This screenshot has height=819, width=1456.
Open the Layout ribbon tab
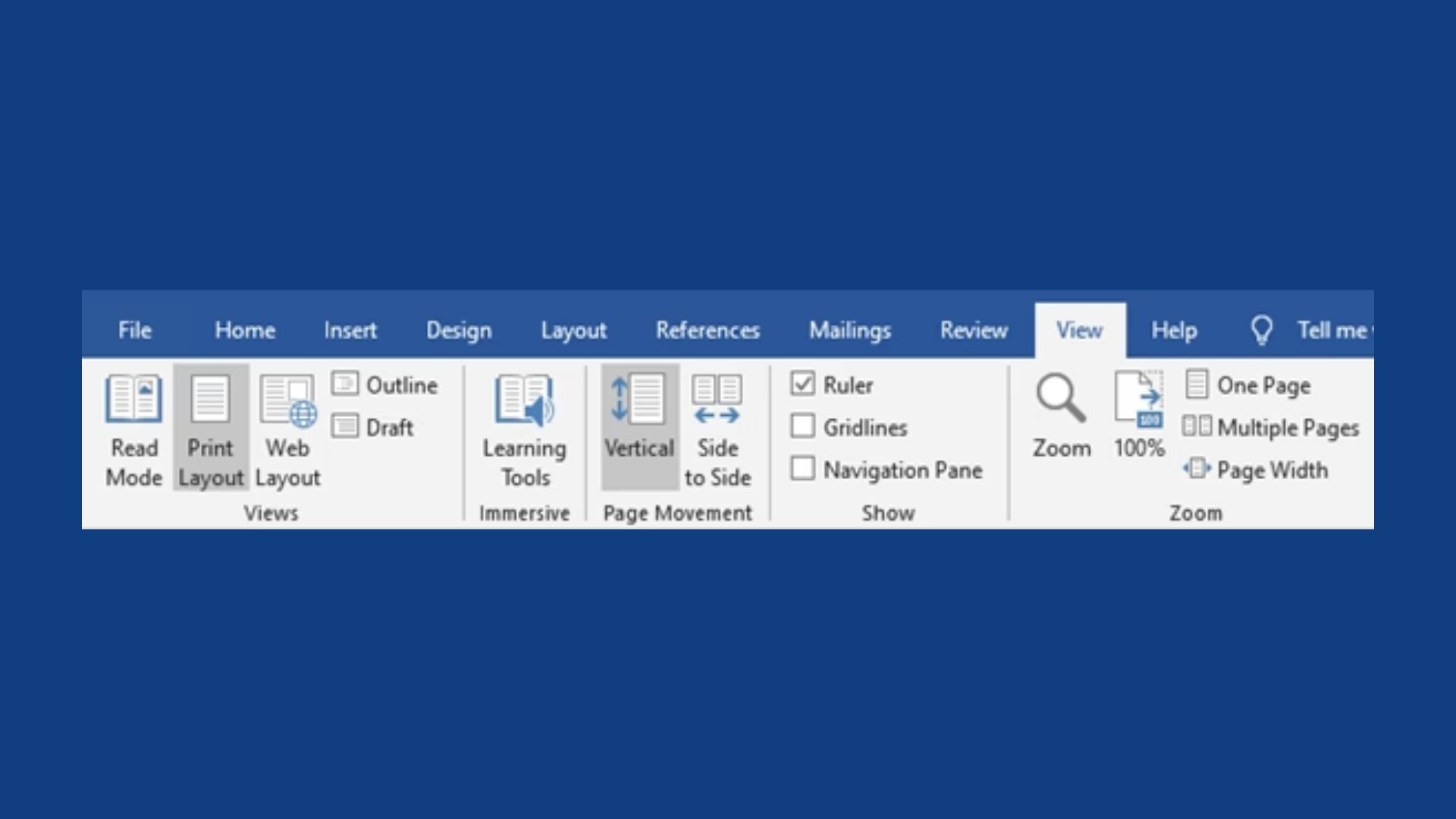pos(574,331)
